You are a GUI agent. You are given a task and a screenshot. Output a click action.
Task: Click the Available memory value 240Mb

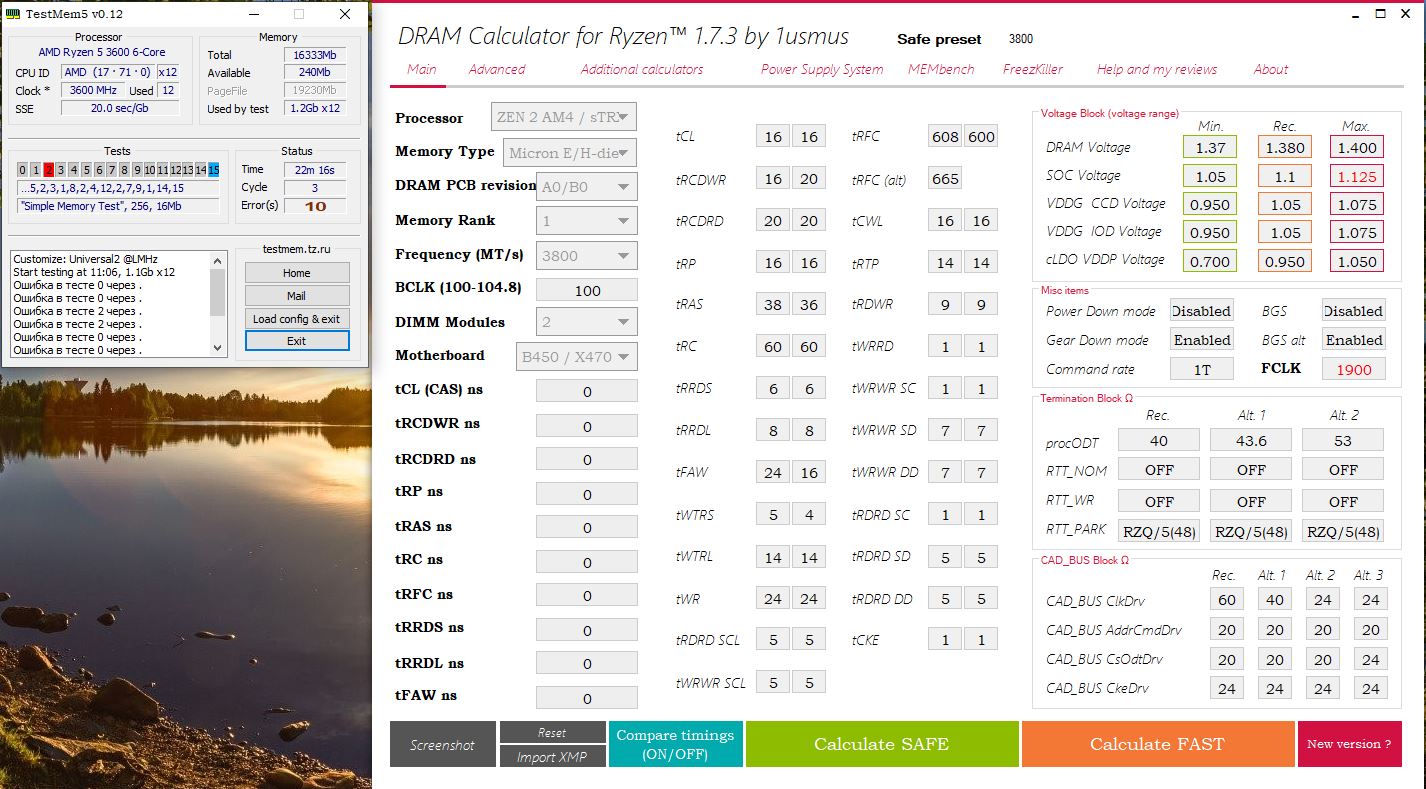315,73
